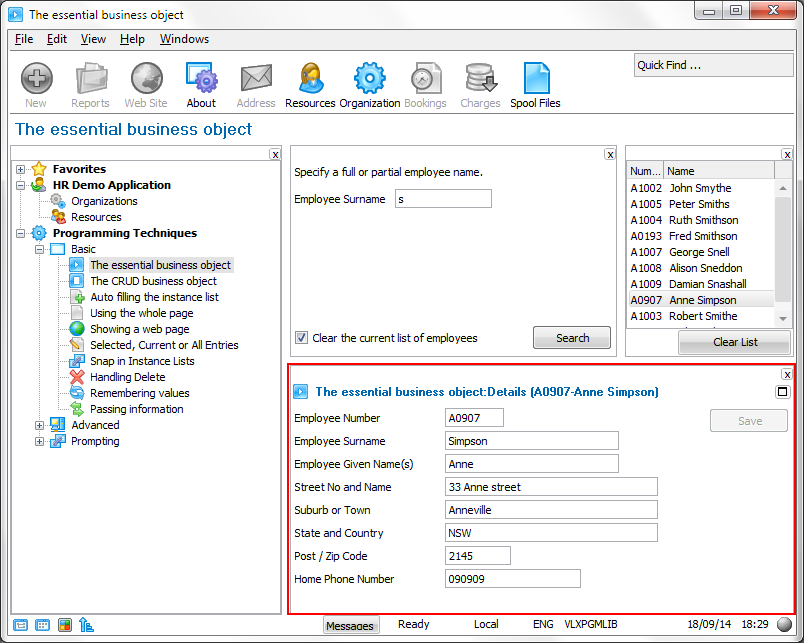Open the About toolbar icon
This screenshot has width=804, height=643.
[x=202, y=78]
